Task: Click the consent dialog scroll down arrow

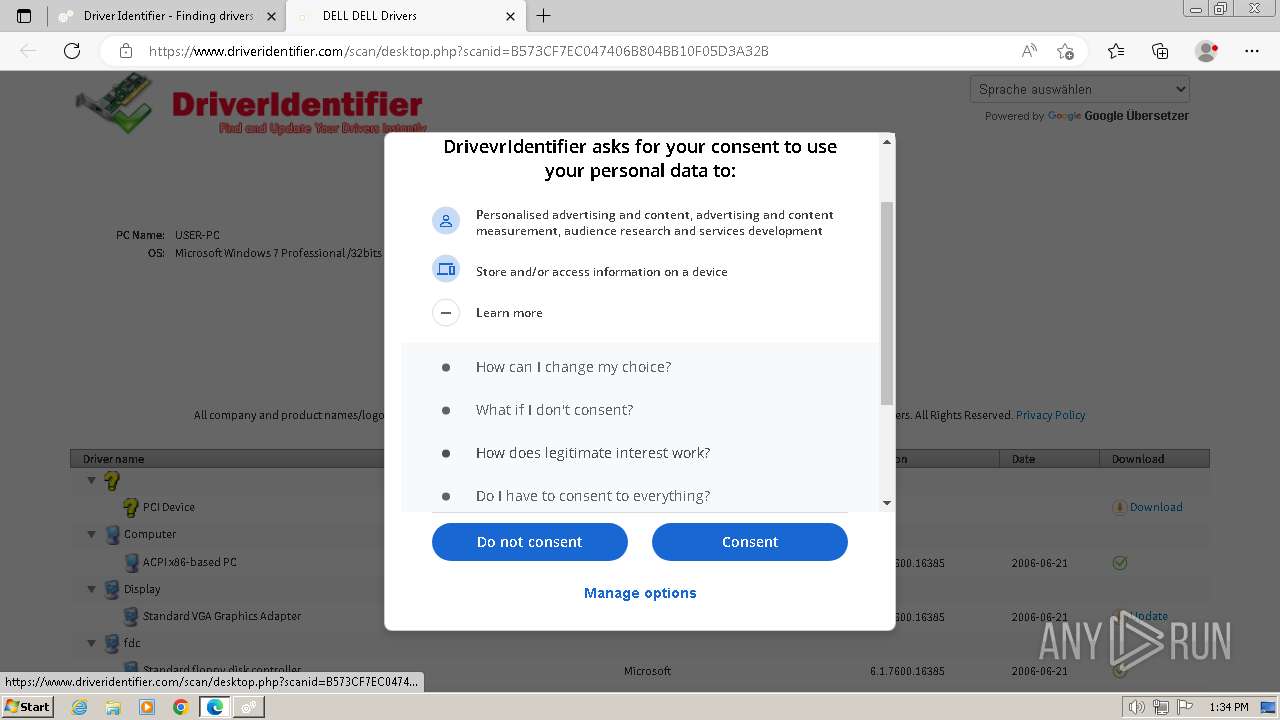Action: click(x=886, y=503)
